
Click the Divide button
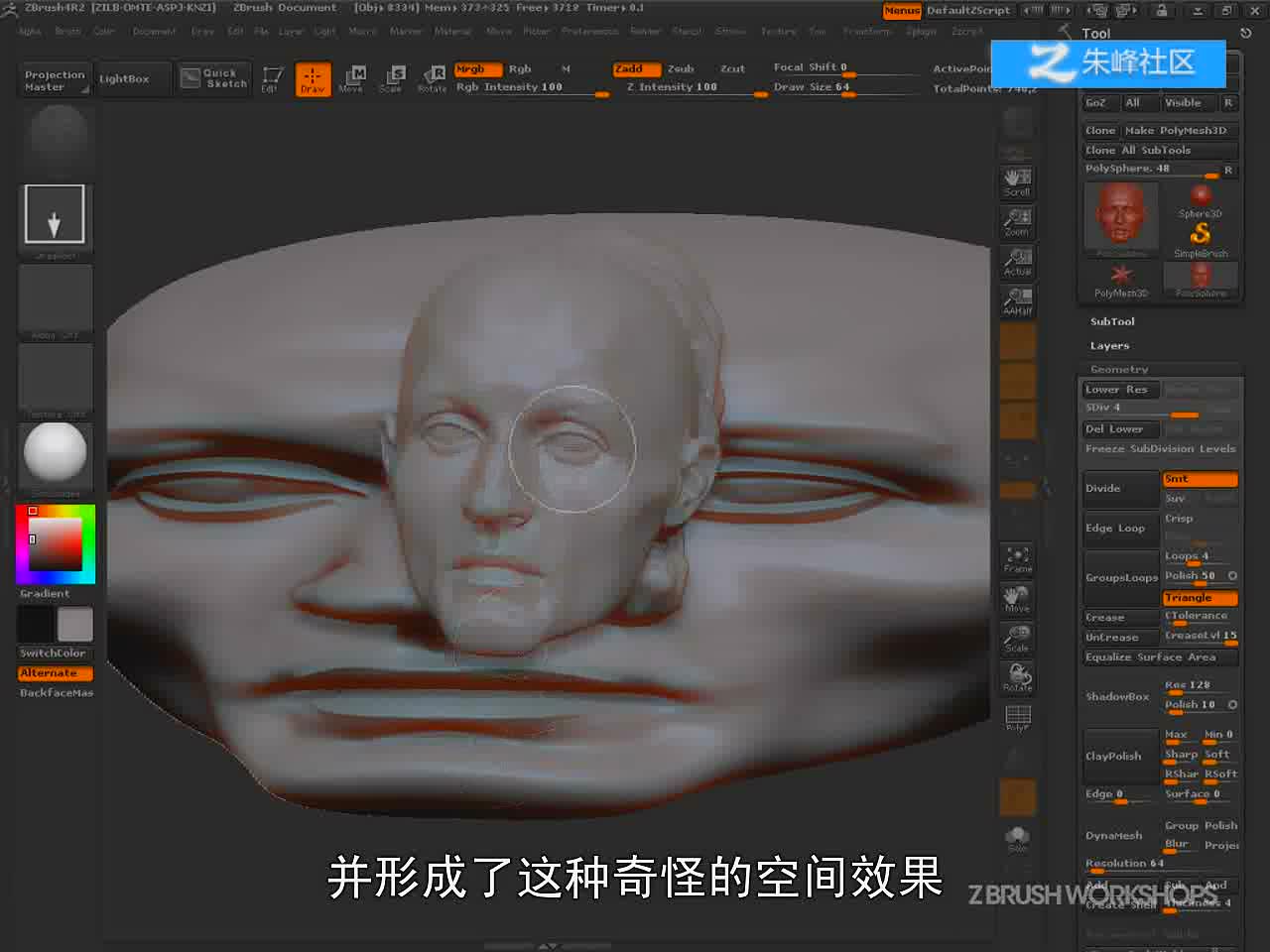coord(1121,489)
